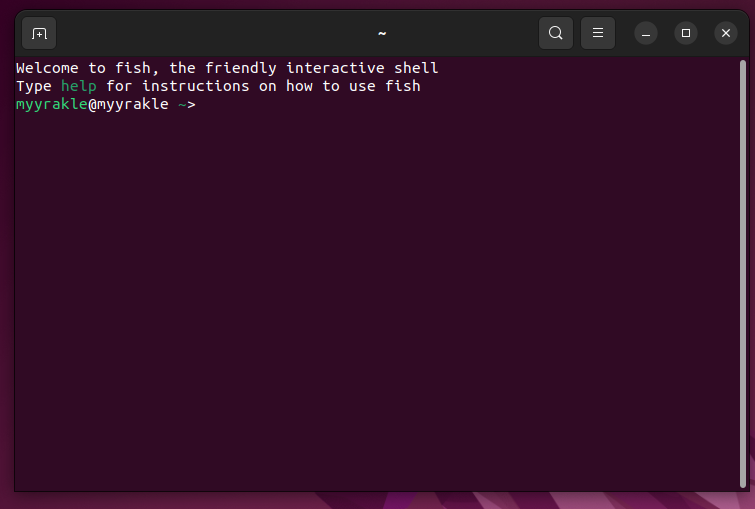Viewport: 755px width, 509px height.
Task: Click empty header bar beside new tab button
Action: 200,33
